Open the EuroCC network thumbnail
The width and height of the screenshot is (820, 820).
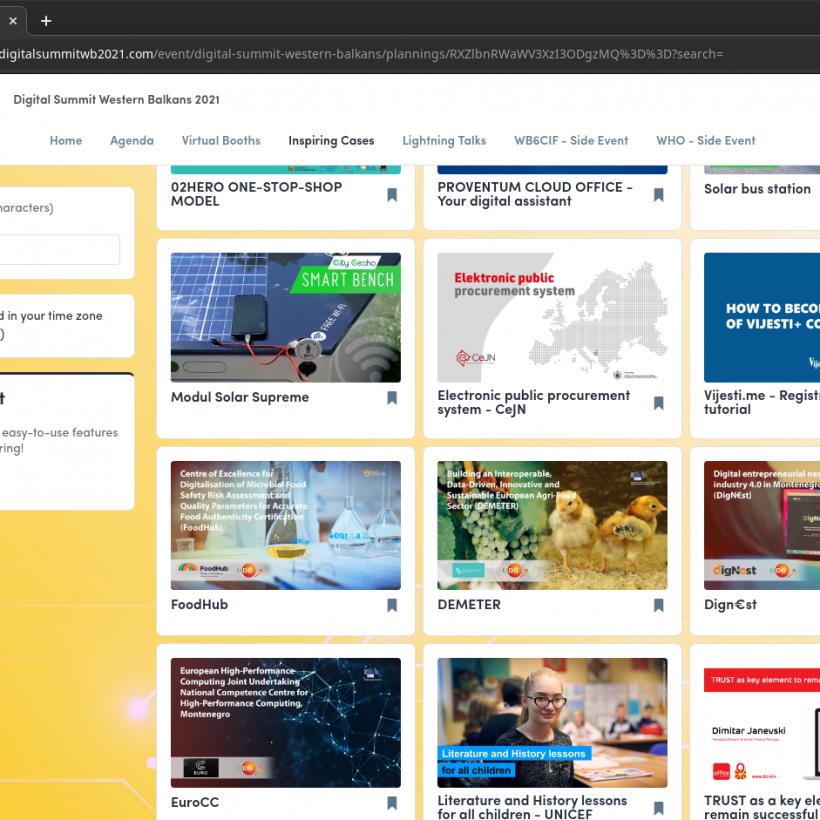pyautogui.click(x=286, y=723)
